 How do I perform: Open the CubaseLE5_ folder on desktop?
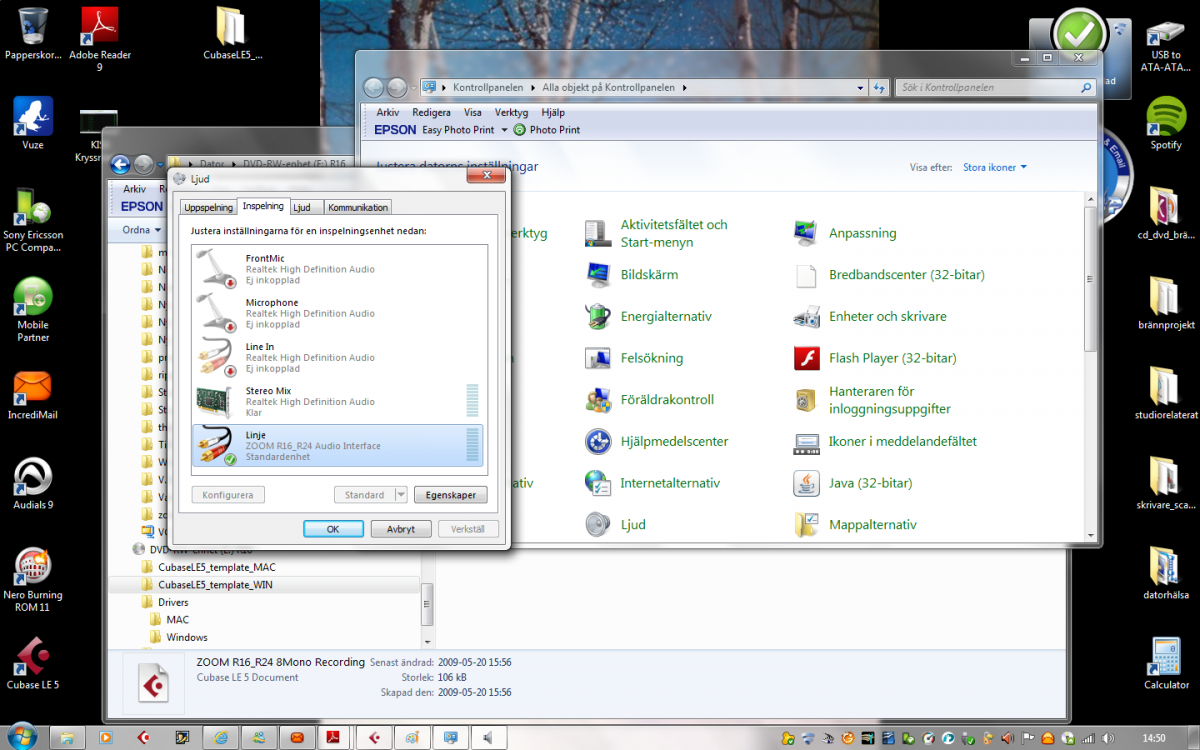232,35
